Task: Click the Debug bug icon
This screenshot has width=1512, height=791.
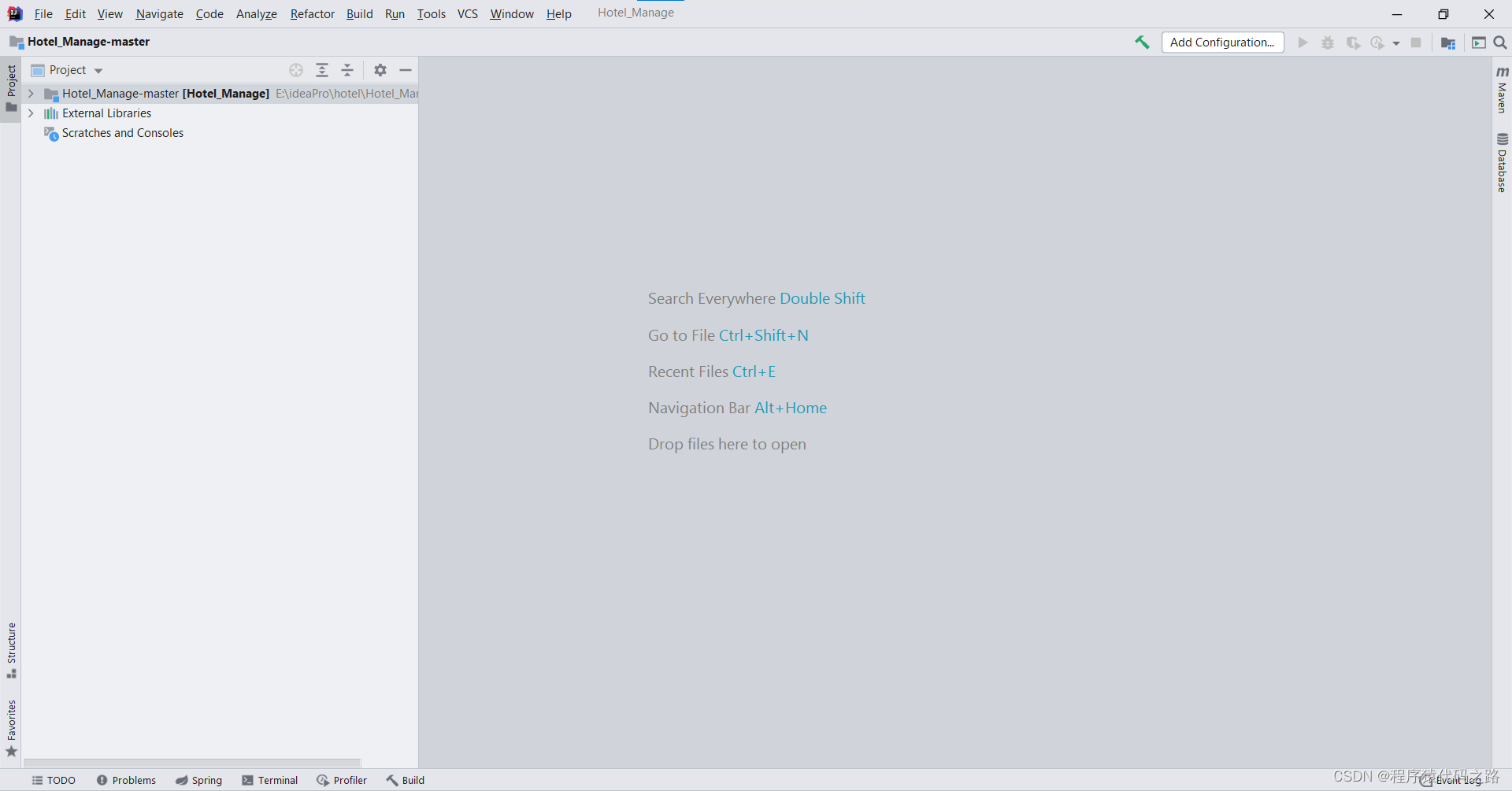Action: tap(1328, 43)
